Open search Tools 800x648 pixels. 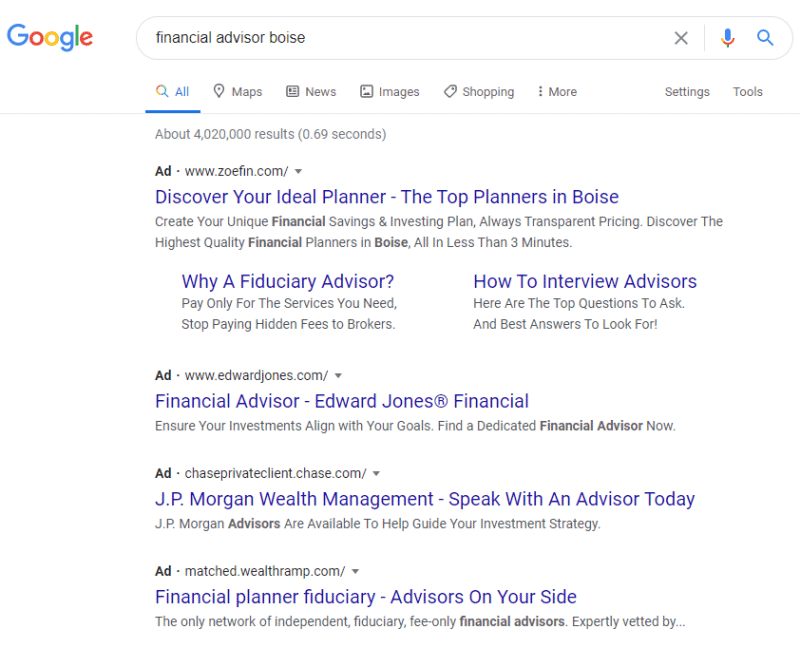click(x=747, y=92)
